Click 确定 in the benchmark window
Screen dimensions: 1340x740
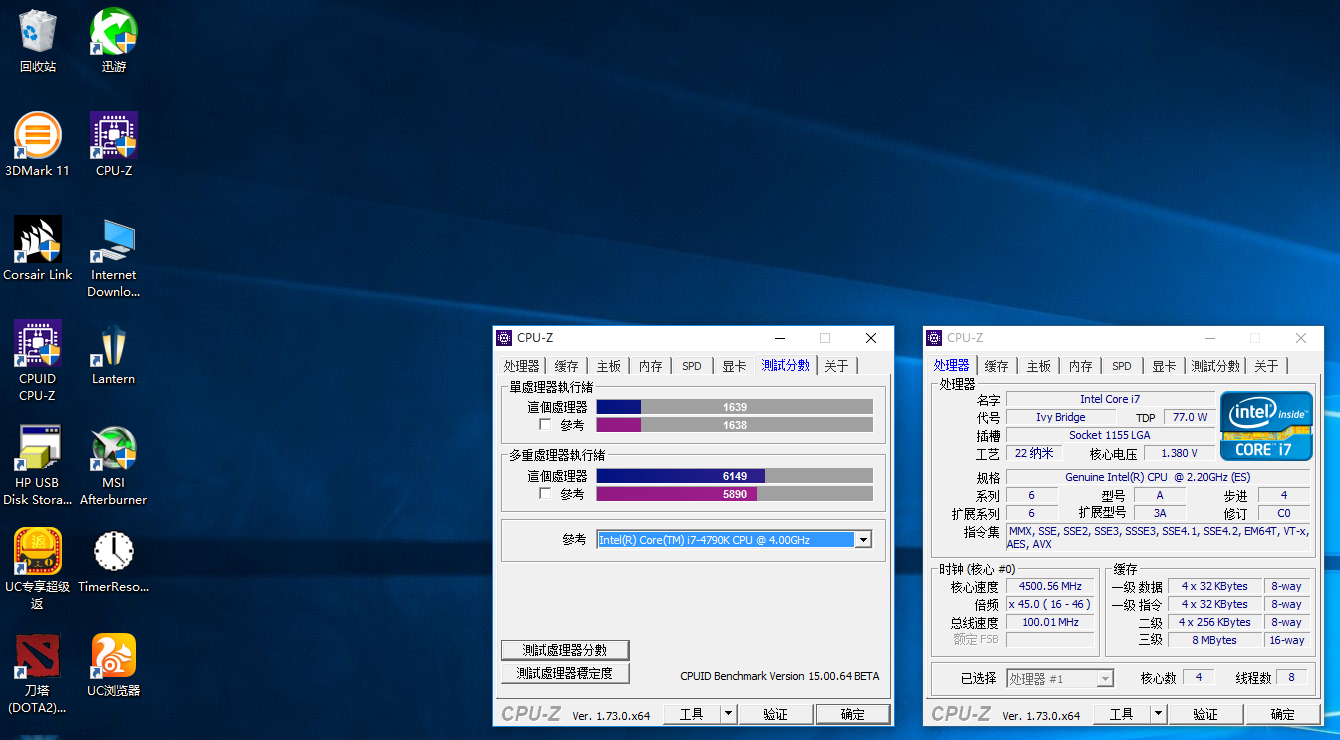[853, 714]
